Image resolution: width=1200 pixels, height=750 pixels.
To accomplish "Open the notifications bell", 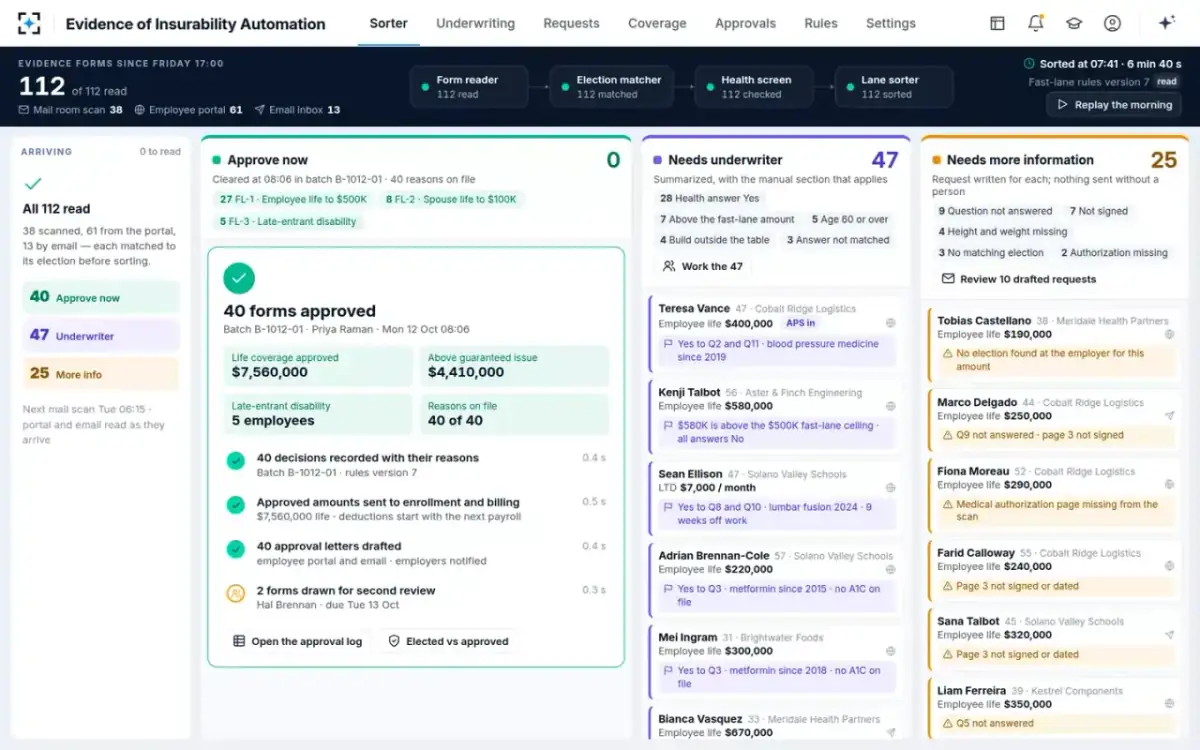I will coord(1035,23).
